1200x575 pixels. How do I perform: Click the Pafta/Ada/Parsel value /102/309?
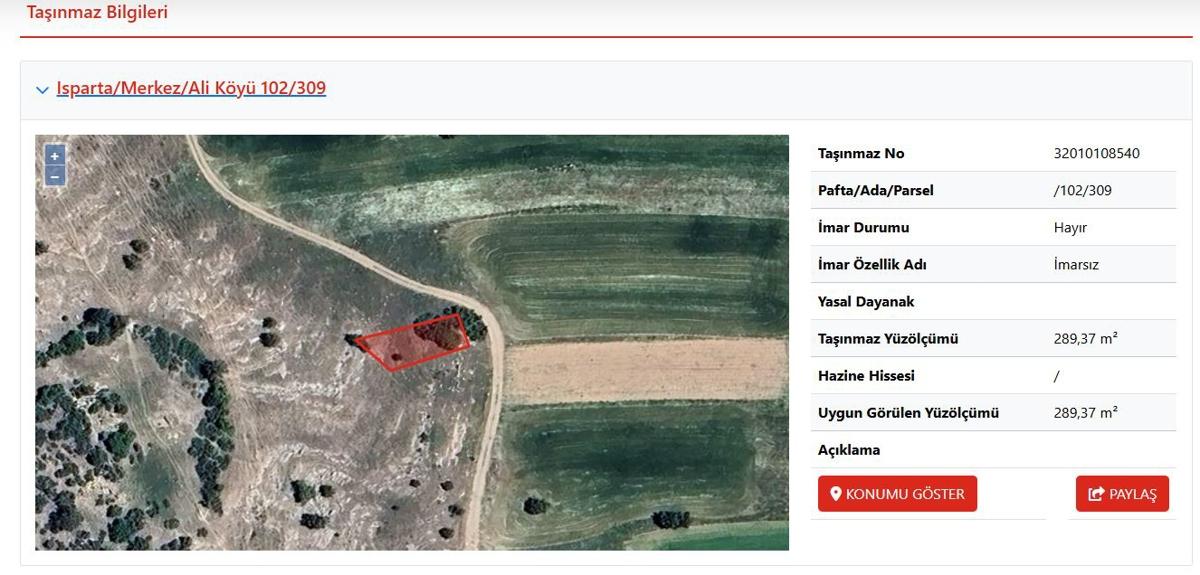[1082, 190]
